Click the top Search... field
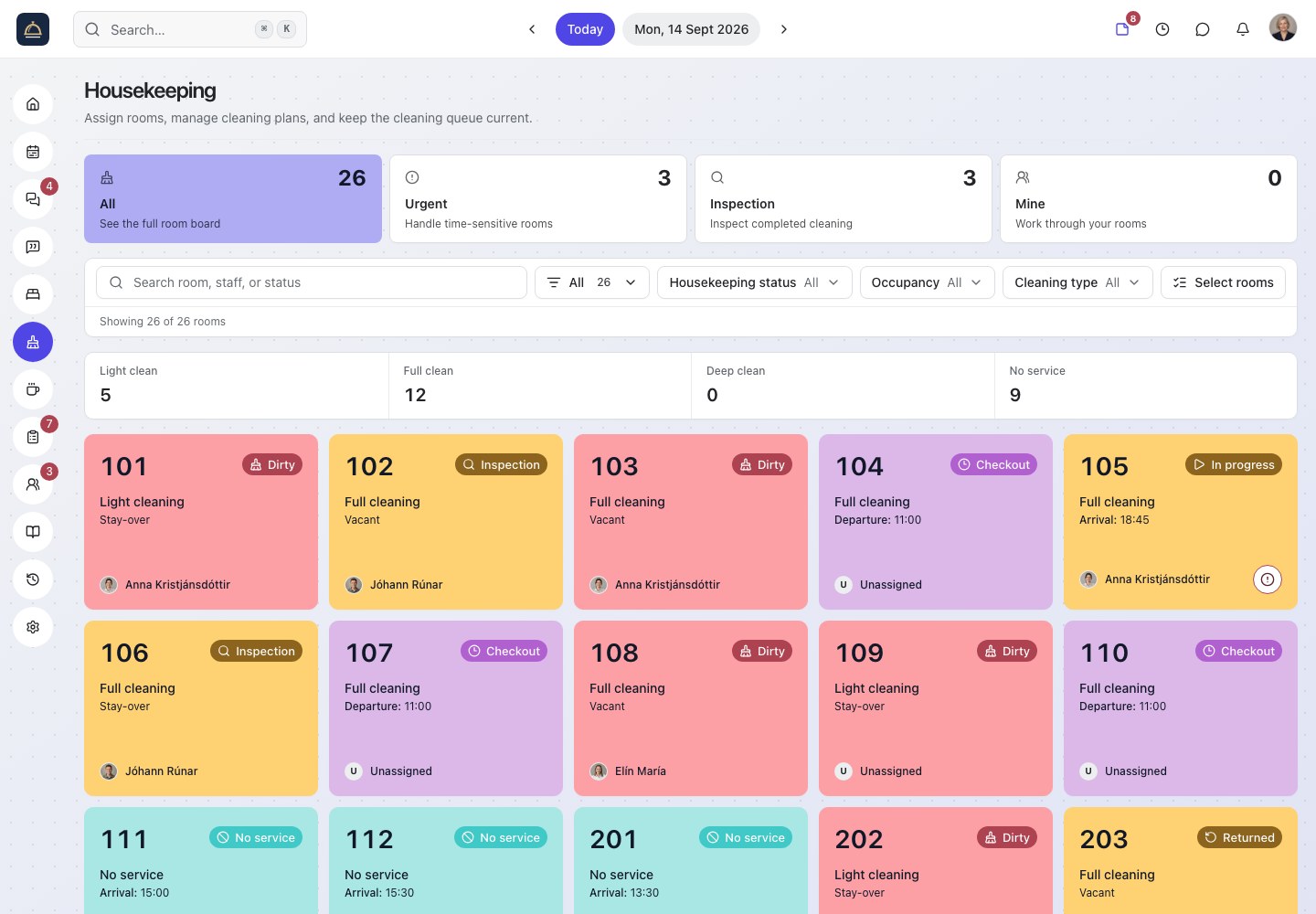This screenshot has width=1316, height=914. [190, 29]
